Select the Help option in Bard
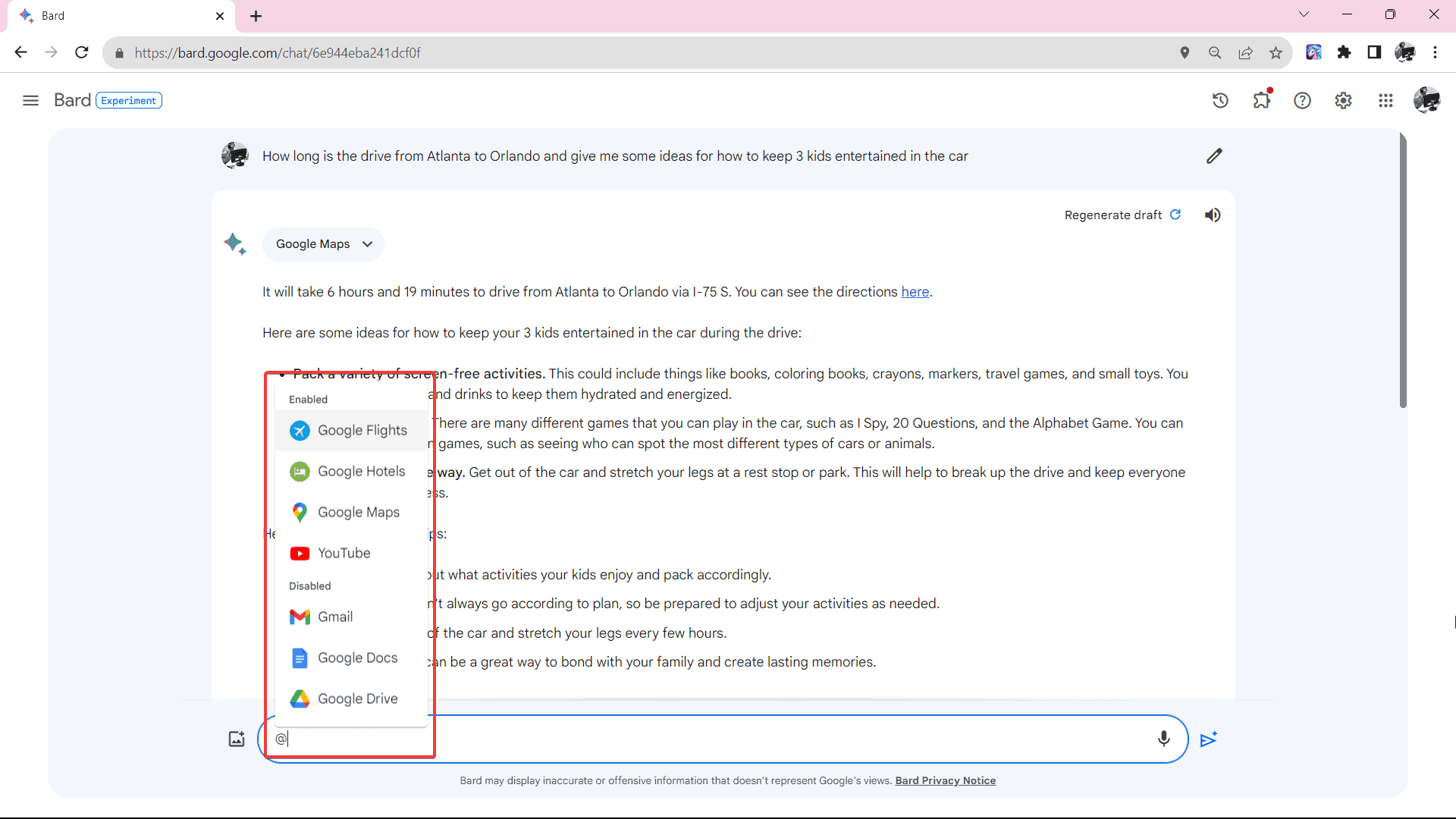 pyautogui.click(x=1302, y=100)
